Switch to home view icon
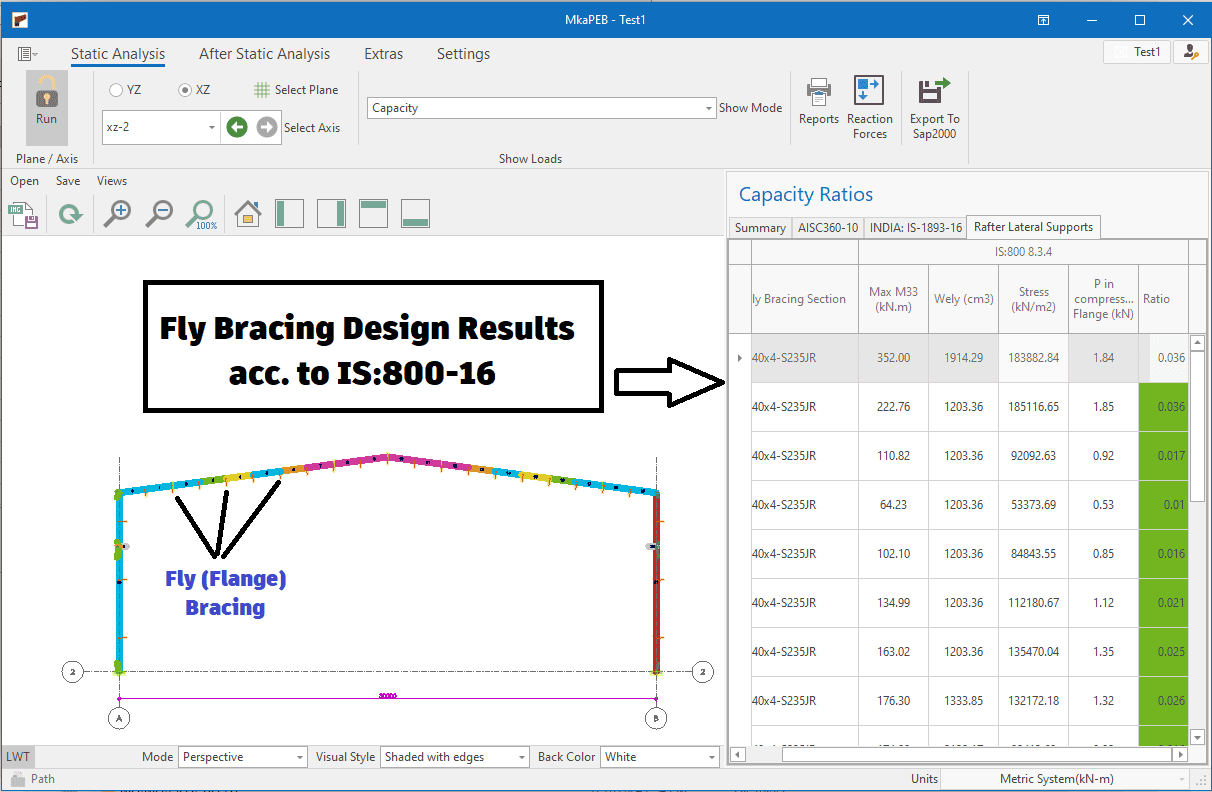The image size is (1212, 792). point(247,213)
